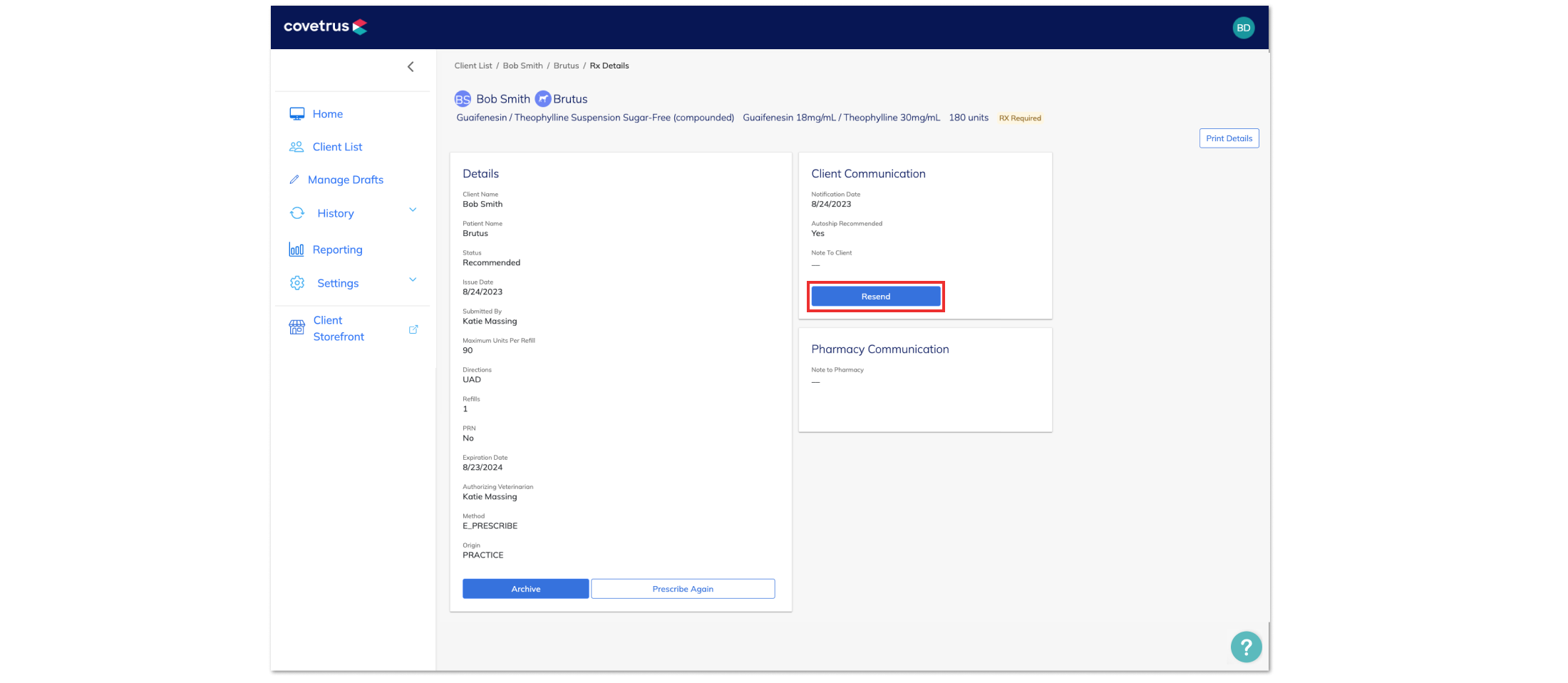Select the History refresh icon
Screen dimensions: 1568x683
pyautogui.click(x=296, y=212)
